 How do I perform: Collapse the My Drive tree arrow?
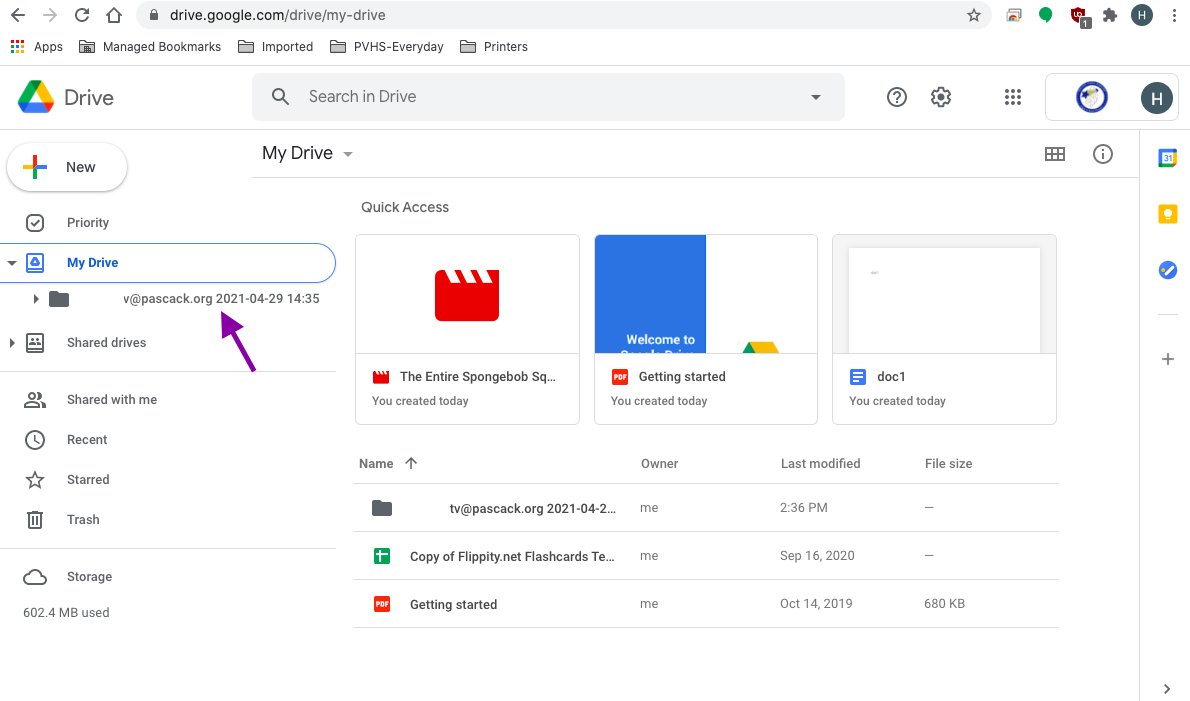tap(11, 263)
